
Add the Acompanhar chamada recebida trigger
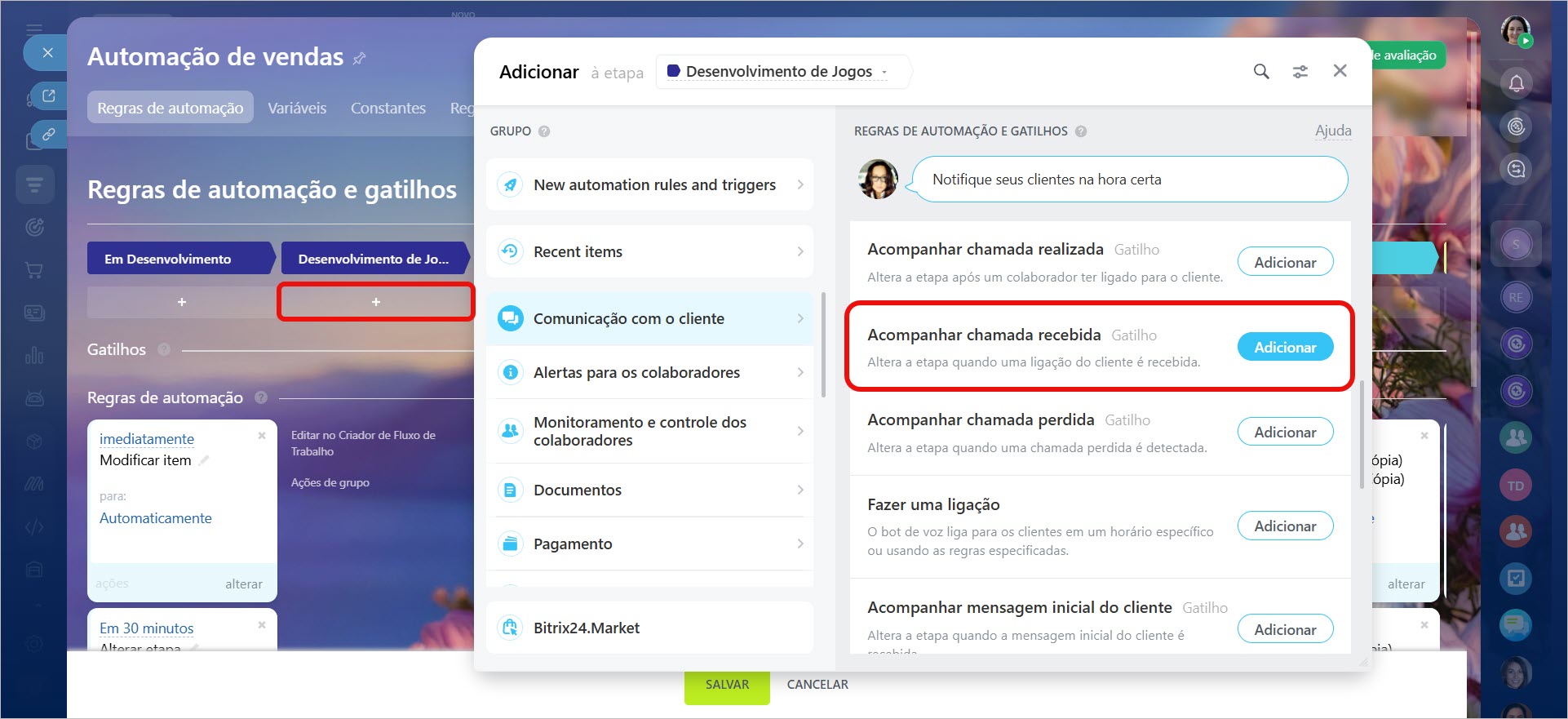click(1284, 347)
